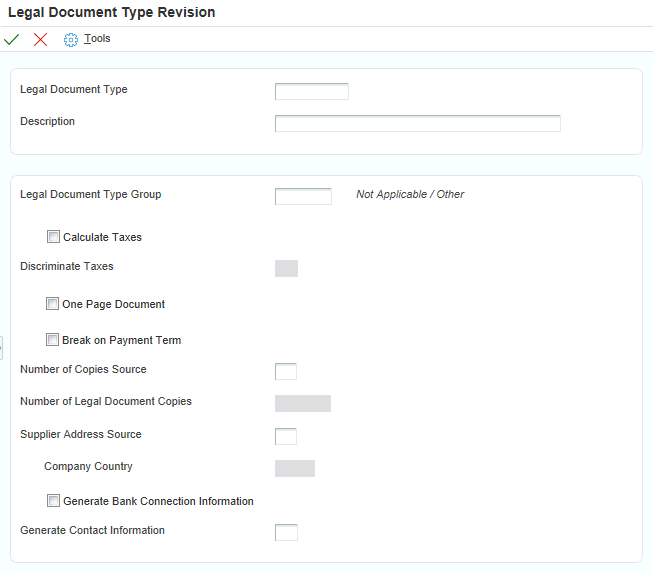Click the left edge panel expander handle
Image resolution: width=653 pixels, height=574 pixels.
tap(2, 347)
